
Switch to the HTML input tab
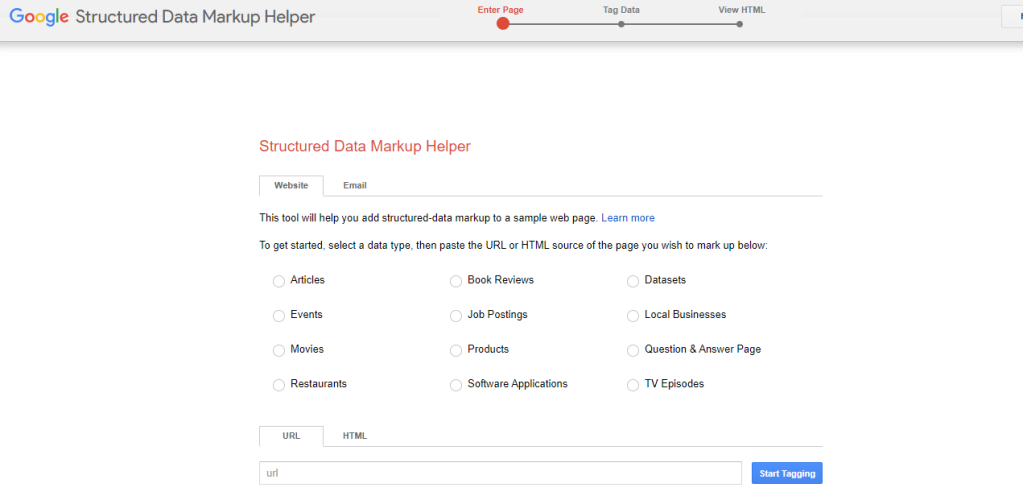point(355,436)
